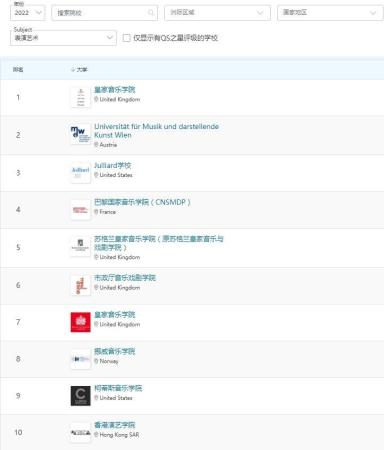Click the rank number 1
Image resolution: width=384 pixels, height=450 pixels.
[18, 97]
